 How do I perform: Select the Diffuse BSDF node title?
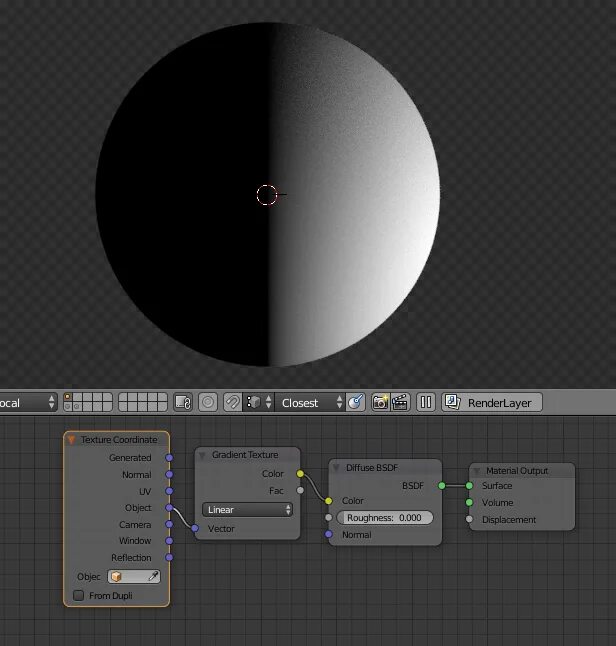pos(372,468)
